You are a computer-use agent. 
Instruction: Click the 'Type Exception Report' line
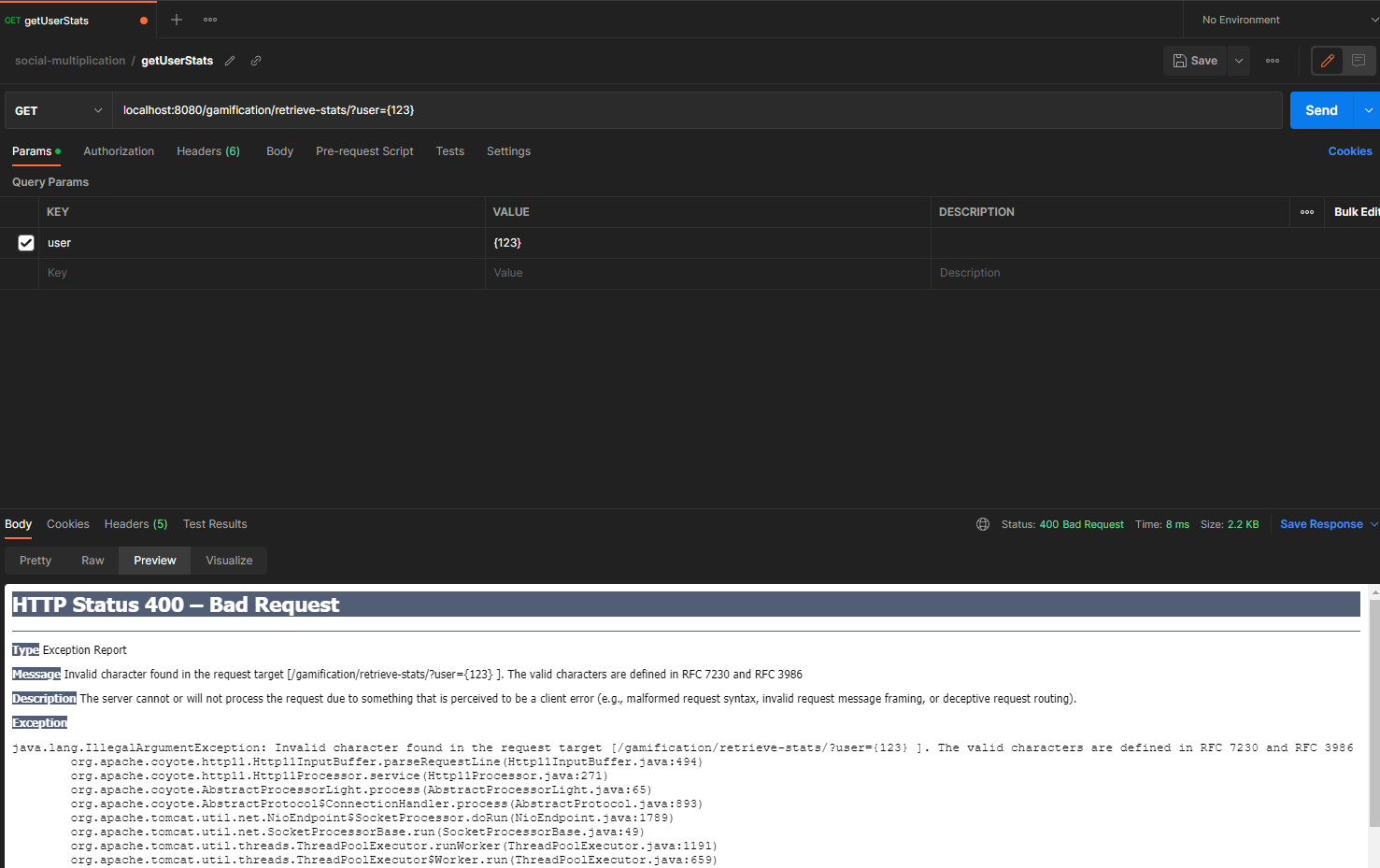(69, 650)
